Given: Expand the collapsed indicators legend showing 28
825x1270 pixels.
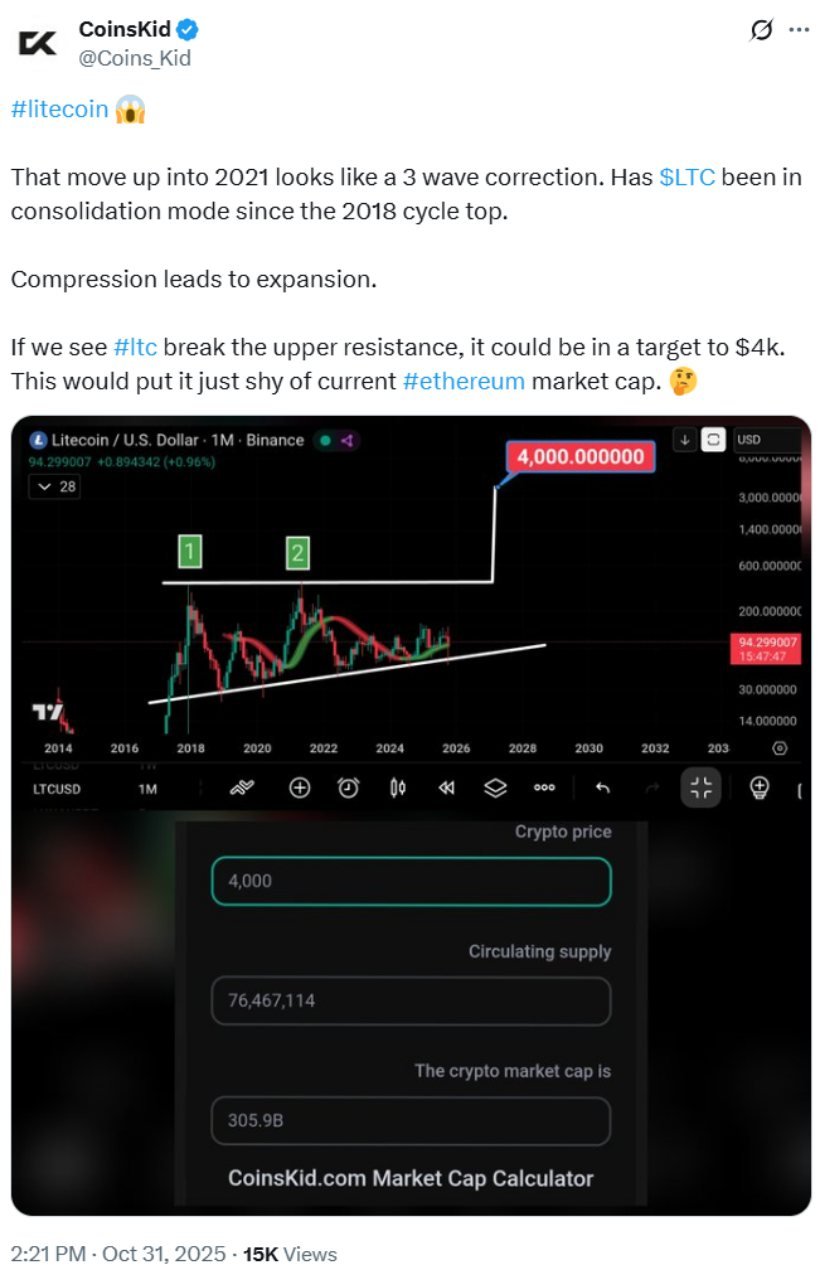Looking at the screenshot, I should (56, 487).
